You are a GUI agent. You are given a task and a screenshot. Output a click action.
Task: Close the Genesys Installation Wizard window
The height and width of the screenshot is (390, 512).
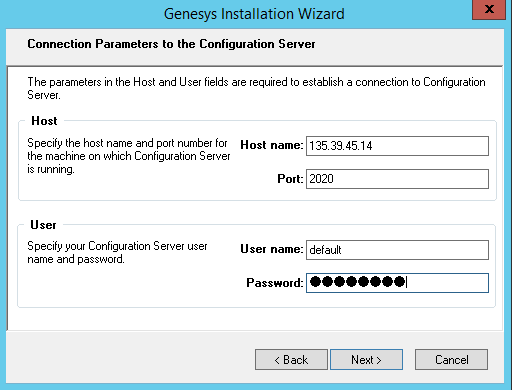pos(489,9)
